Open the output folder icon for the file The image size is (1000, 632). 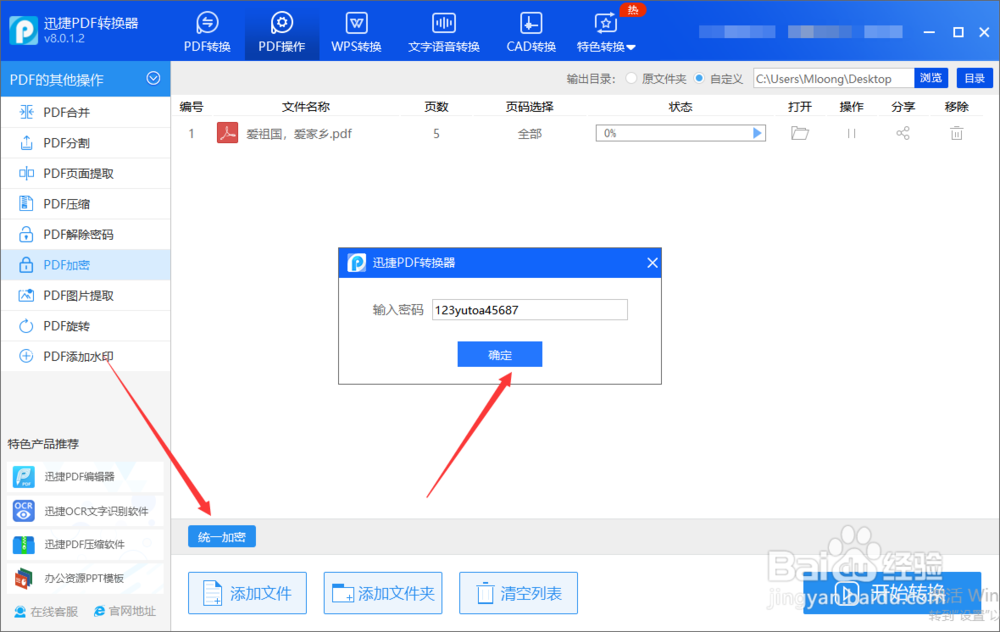point(800,133)
